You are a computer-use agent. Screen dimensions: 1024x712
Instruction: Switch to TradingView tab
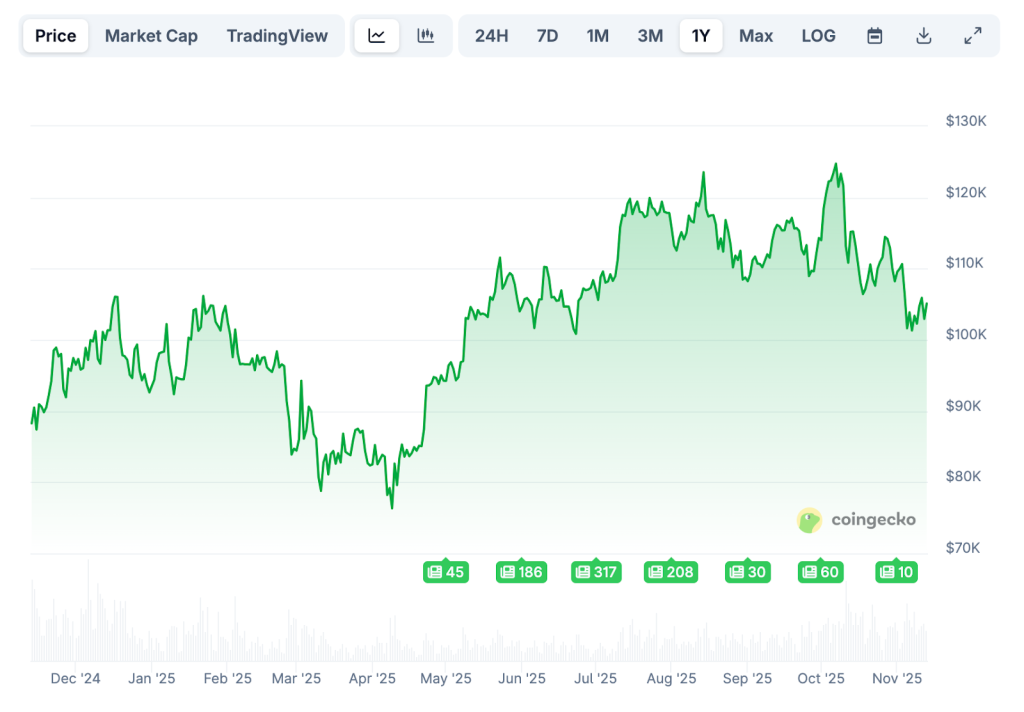277,36
